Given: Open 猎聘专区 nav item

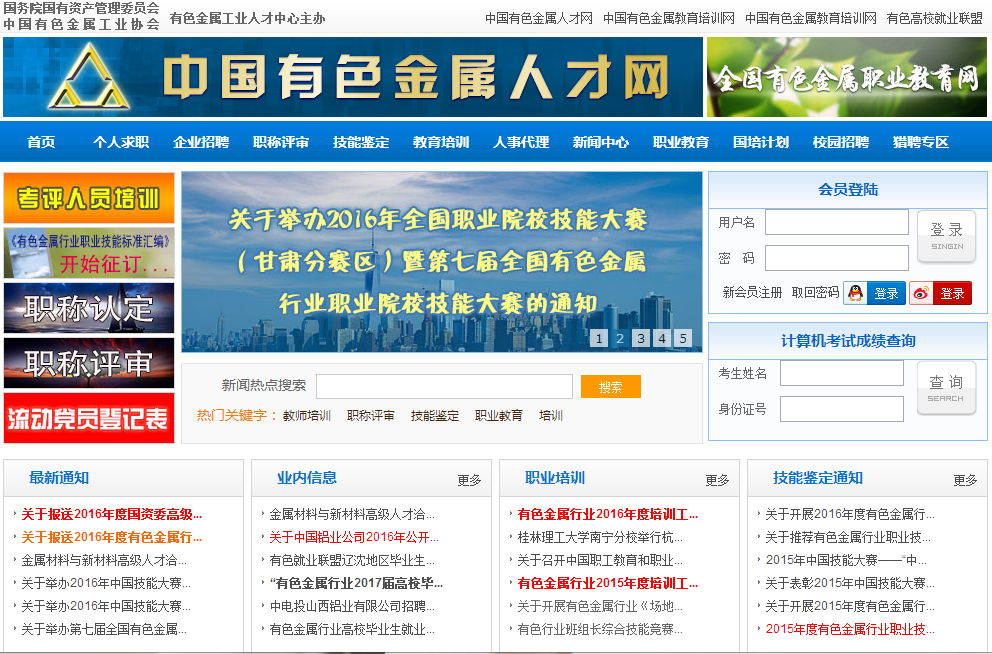Looking at the screenshot, I should tap(921, 142).
